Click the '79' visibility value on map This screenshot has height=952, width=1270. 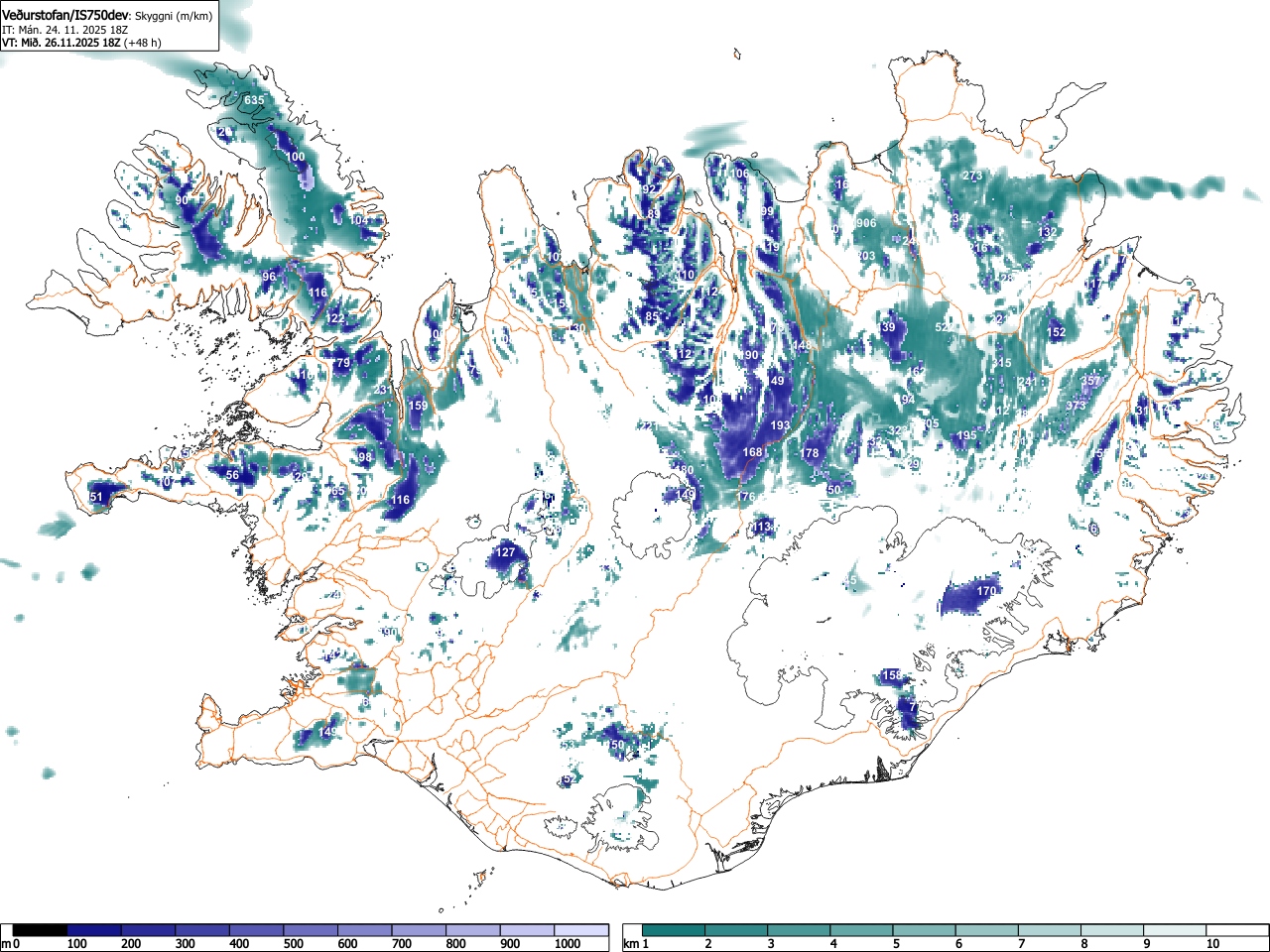[x=343, y=364]
